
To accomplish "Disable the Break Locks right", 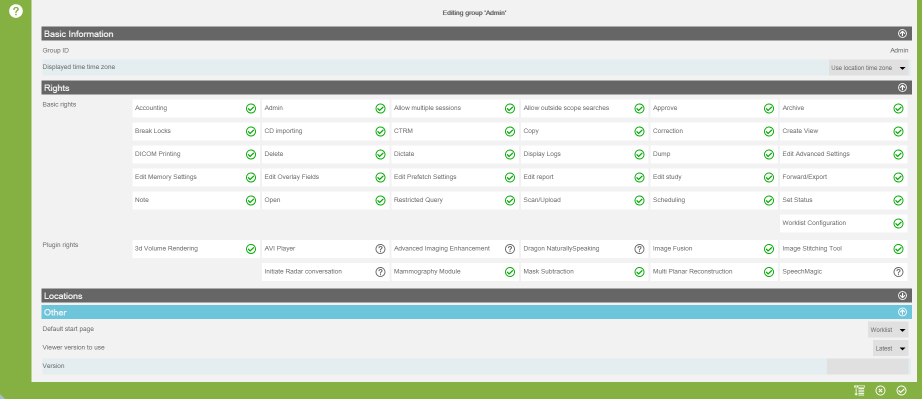I will [251, 131].
